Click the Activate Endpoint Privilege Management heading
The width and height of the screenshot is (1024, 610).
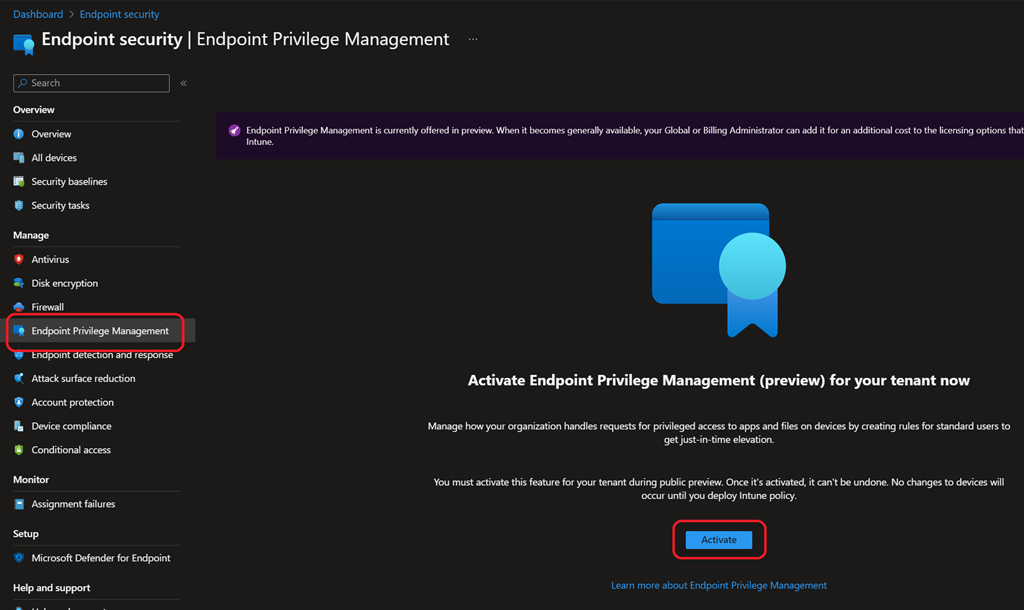click(718, 380)
